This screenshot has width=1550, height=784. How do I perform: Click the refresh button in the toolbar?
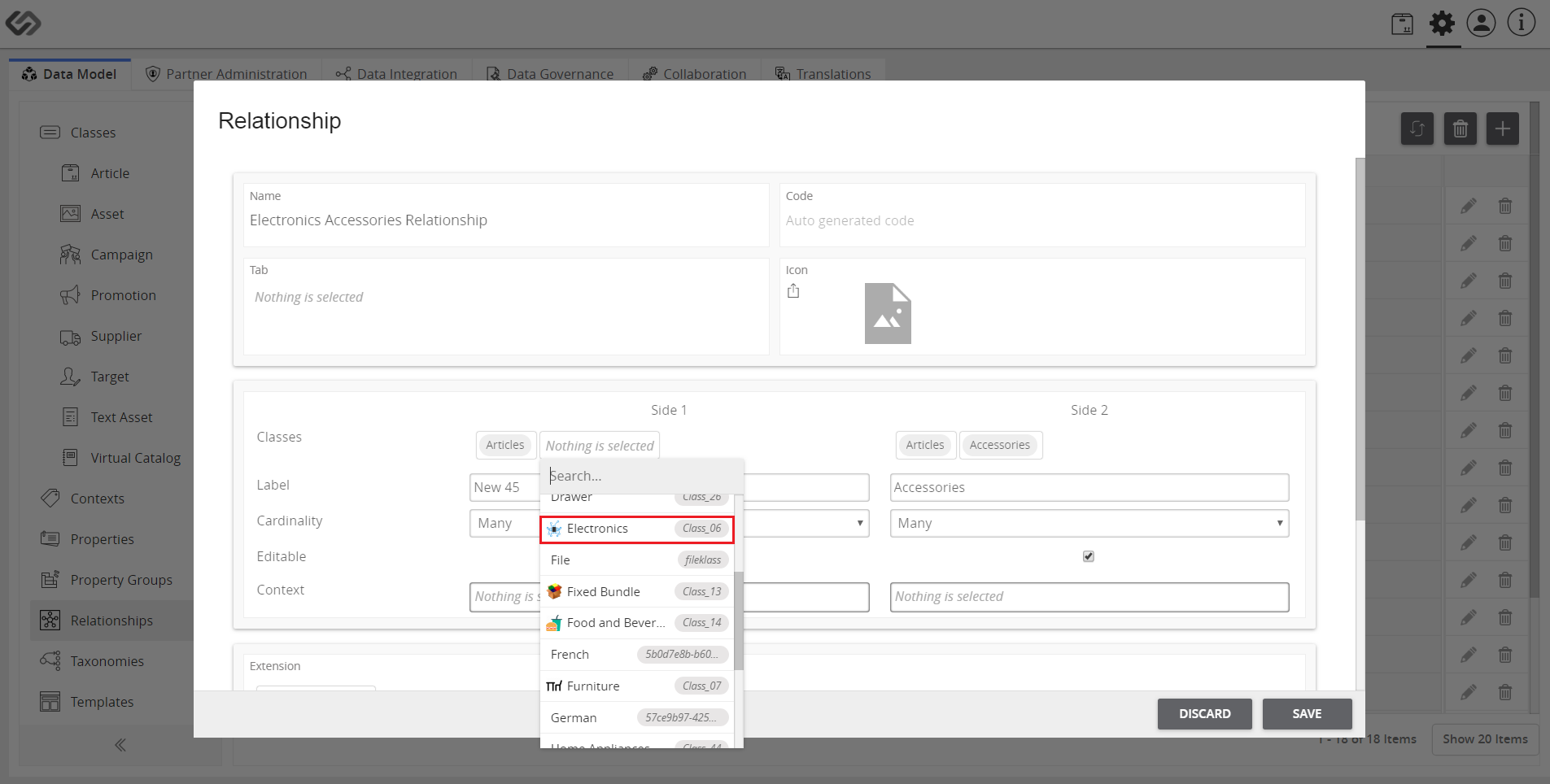pos(1417,128)
